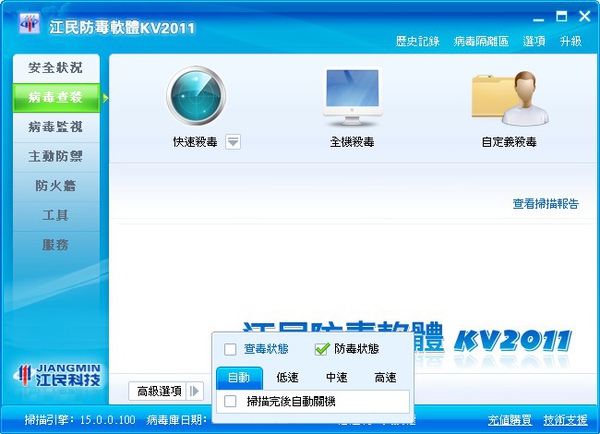The width and height of the screenshot is (600, 434).
Task: Open 病毒隔離區 quarantine link
Action: tap(481, 41)
